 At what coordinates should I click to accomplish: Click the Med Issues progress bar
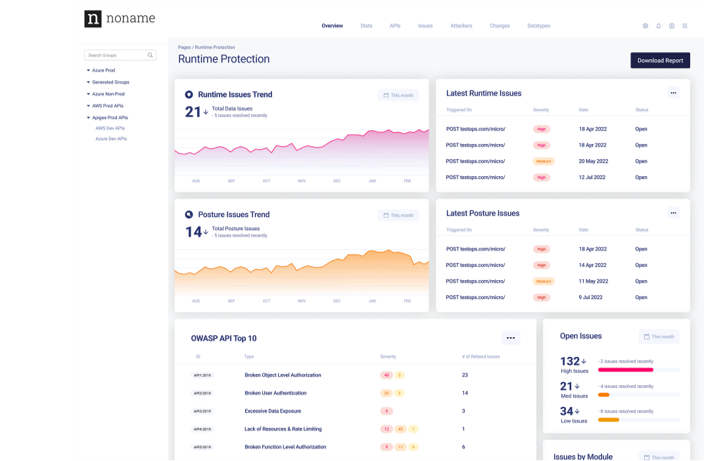(x=638, y=395)
